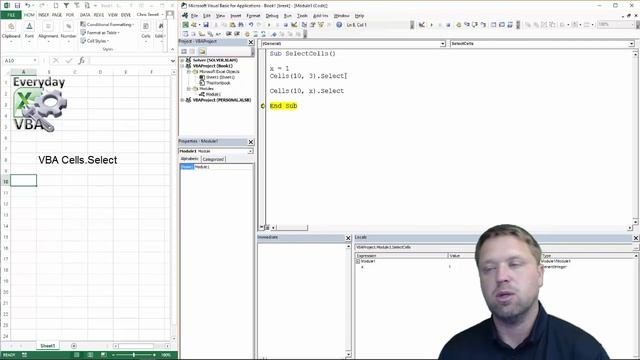Click Format as Table button

[100, 33]
